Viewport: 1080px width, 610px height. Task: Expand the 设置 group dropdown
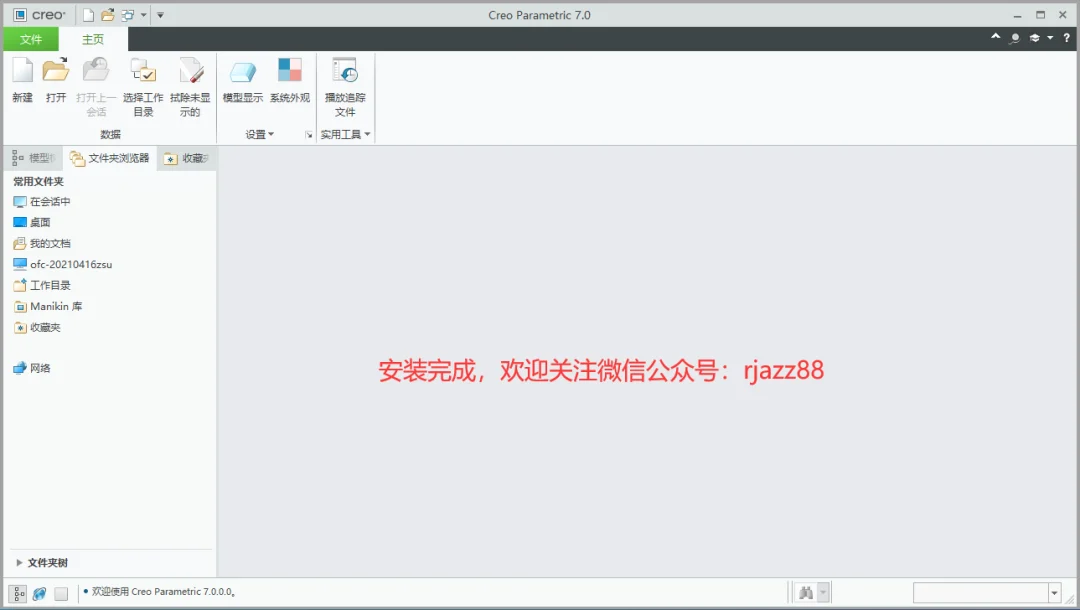[260, 134]
